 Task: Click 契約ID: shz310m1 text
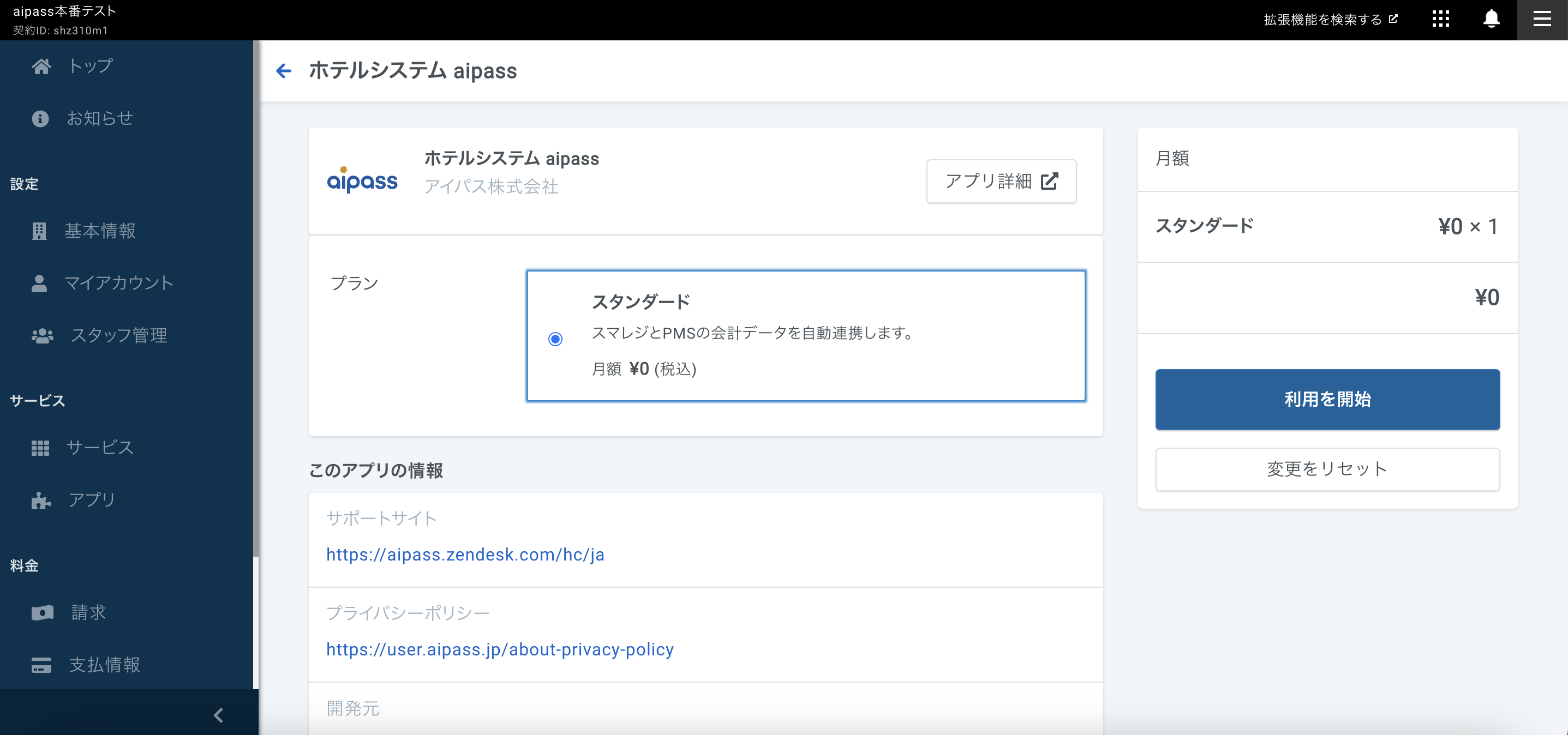coord(60,30)
